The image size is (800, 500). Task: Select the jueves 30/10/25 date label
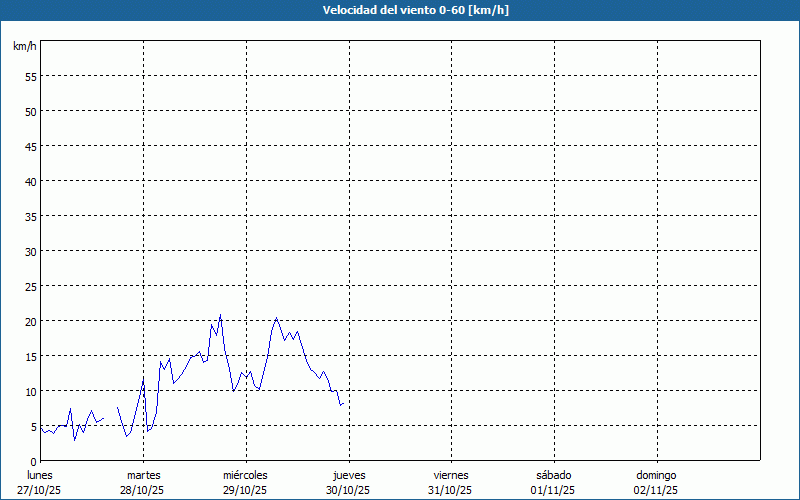[348, 482]
